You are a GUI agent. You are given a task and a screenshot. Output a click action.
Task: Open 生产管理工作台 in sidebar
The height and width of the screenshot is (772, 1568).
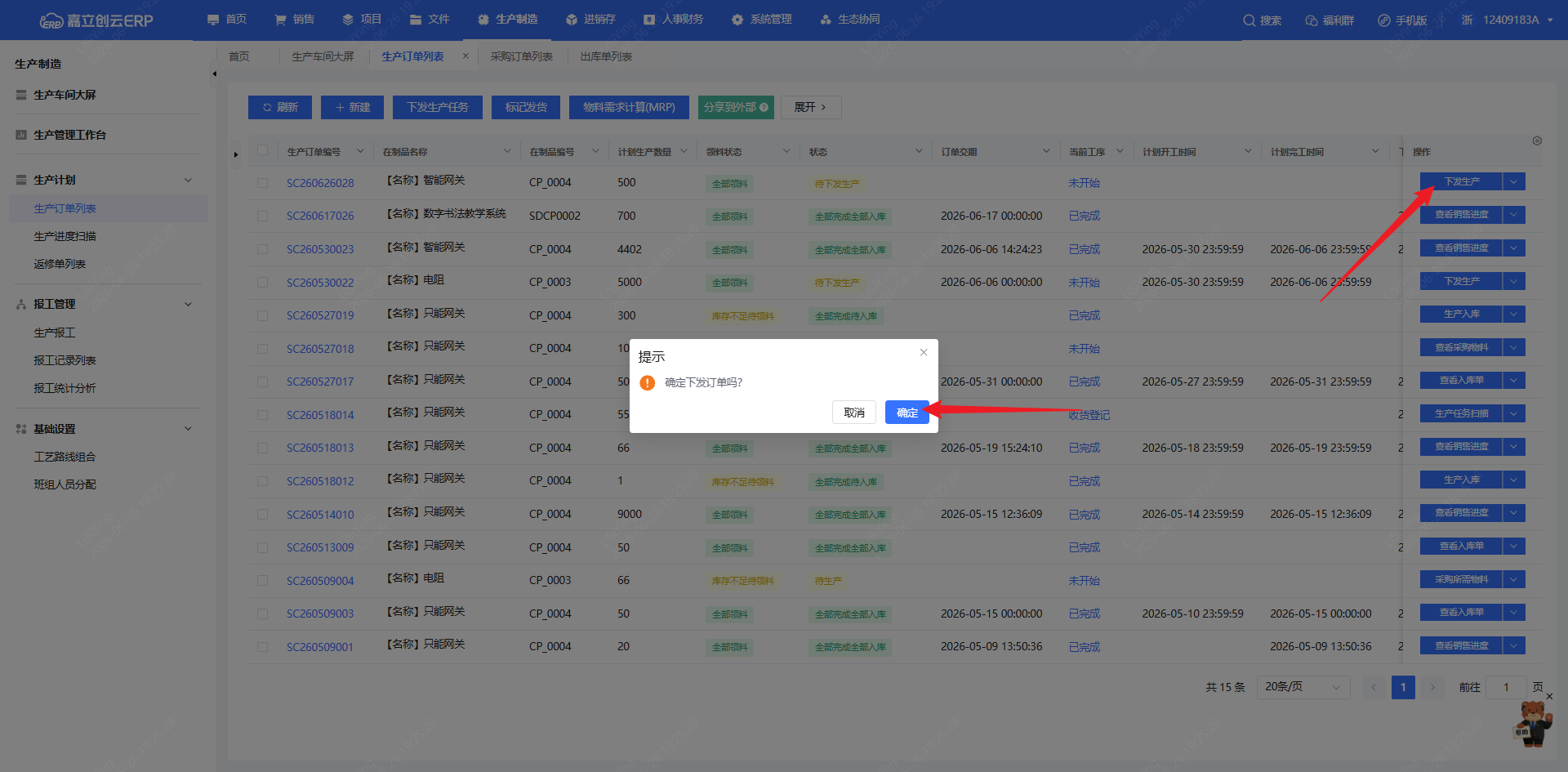(69, 135)
